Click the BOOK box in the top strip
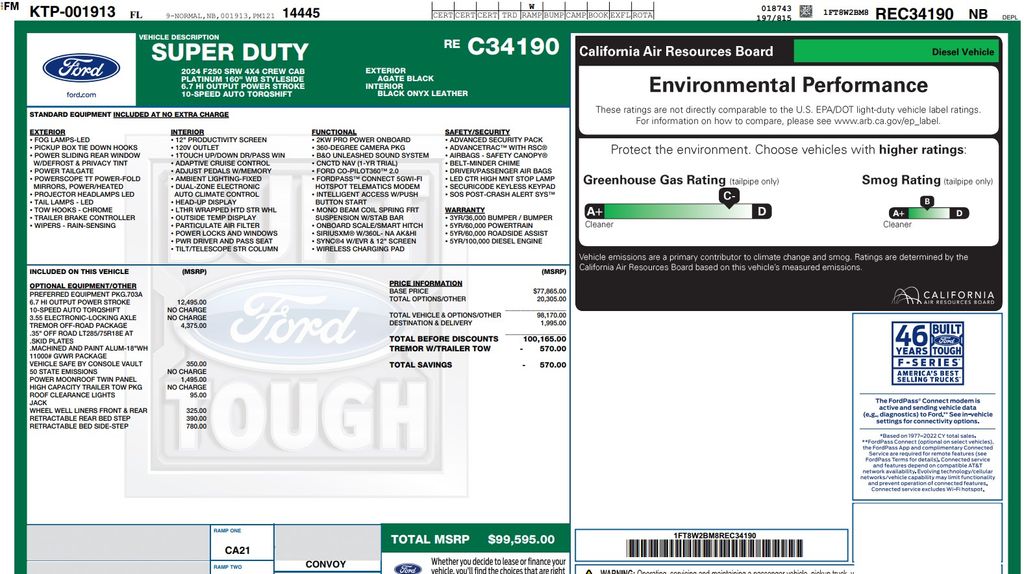Viewport: 1024px width, 574px height. (x=597, y=15)
